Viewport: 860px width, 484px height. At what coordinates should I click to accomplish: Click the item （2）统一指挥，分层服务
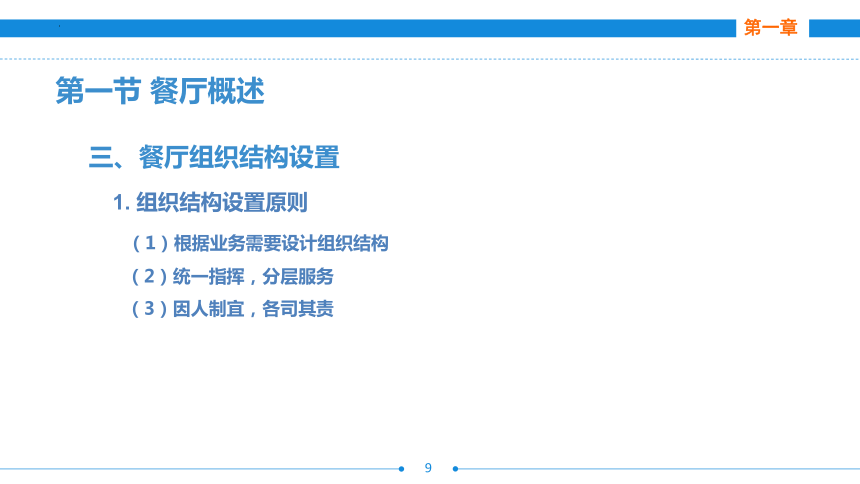(232, 276)
